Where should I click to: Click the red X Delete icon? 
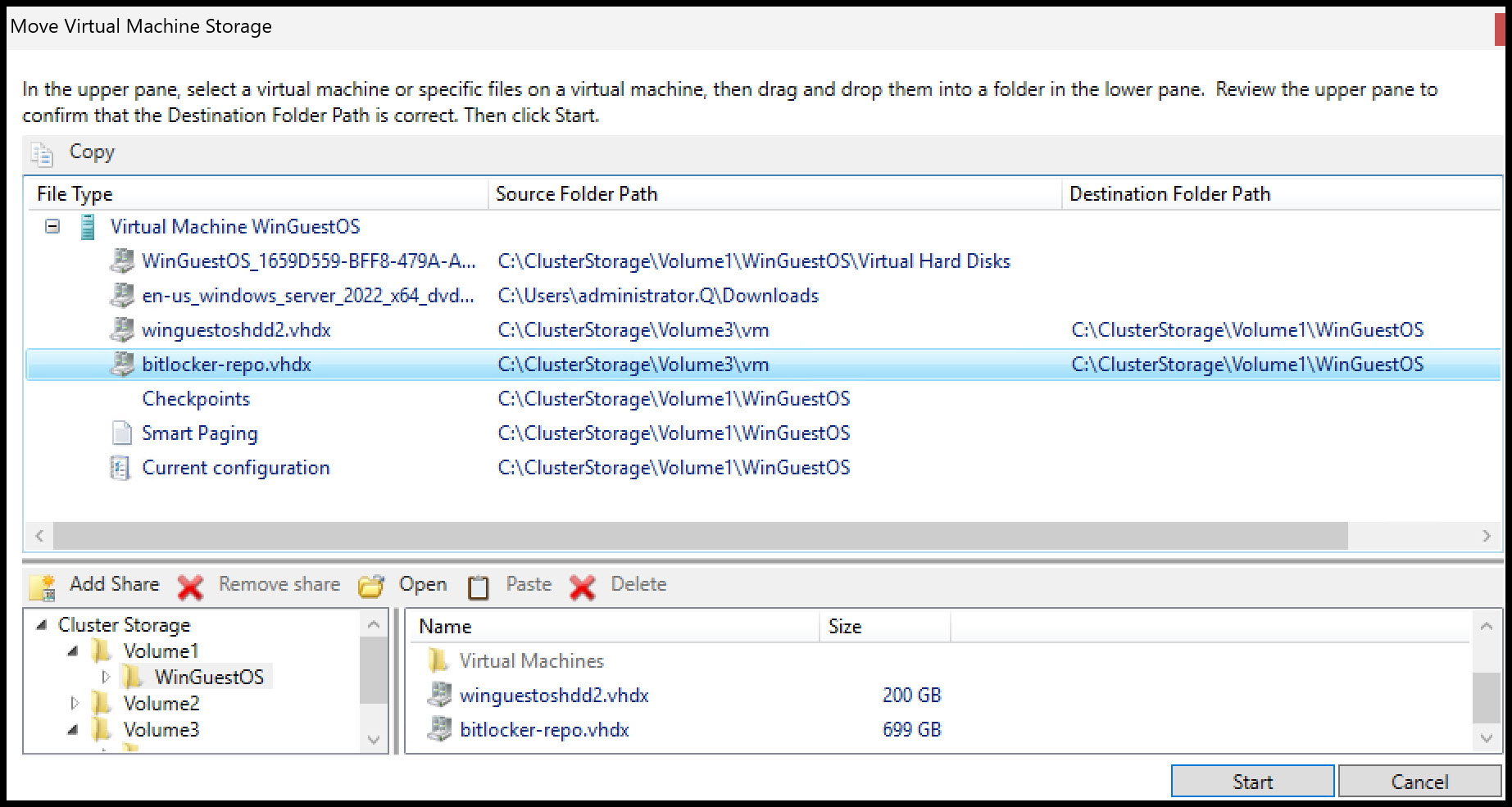click(583, 587)
